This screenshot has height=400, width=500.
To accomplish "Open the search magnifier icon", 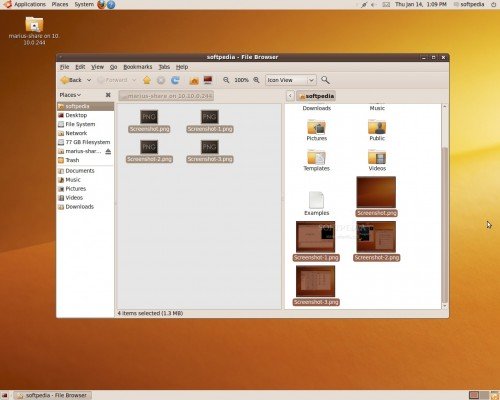I will pyautogui.click(x=325, y=80).
